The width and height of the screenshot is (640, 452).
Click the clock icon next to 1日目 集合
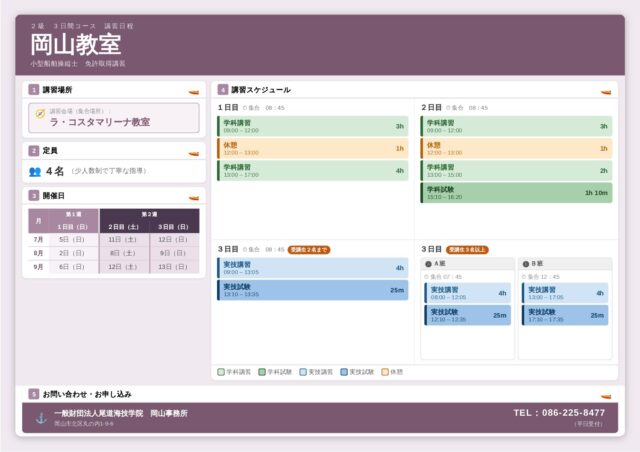245,108
